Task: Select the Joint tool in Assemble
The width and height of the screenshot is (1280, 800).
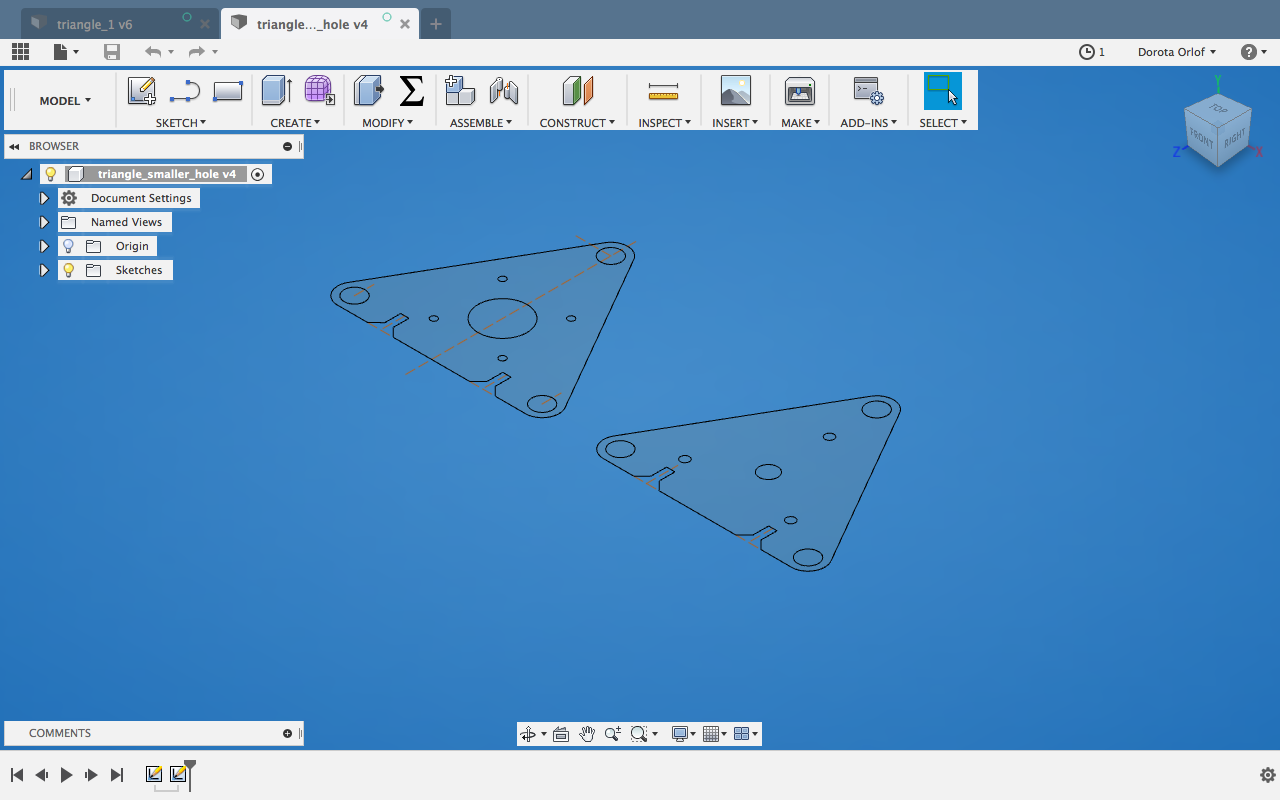Action: pyautogui.click(x=504, y=91)
